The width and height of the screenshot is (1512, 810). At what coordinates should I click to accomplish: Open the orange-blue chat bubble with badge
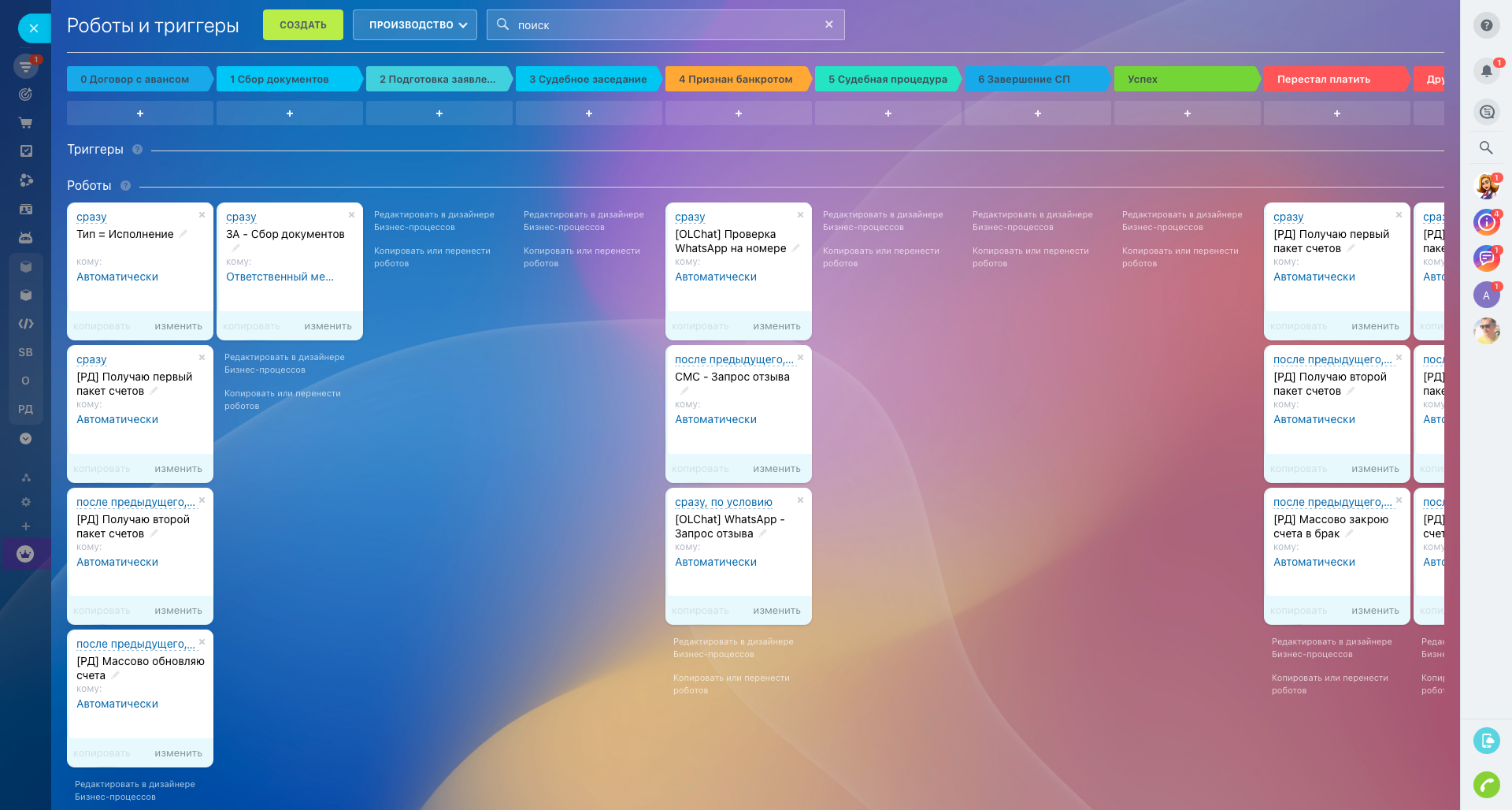[1487, 258]
